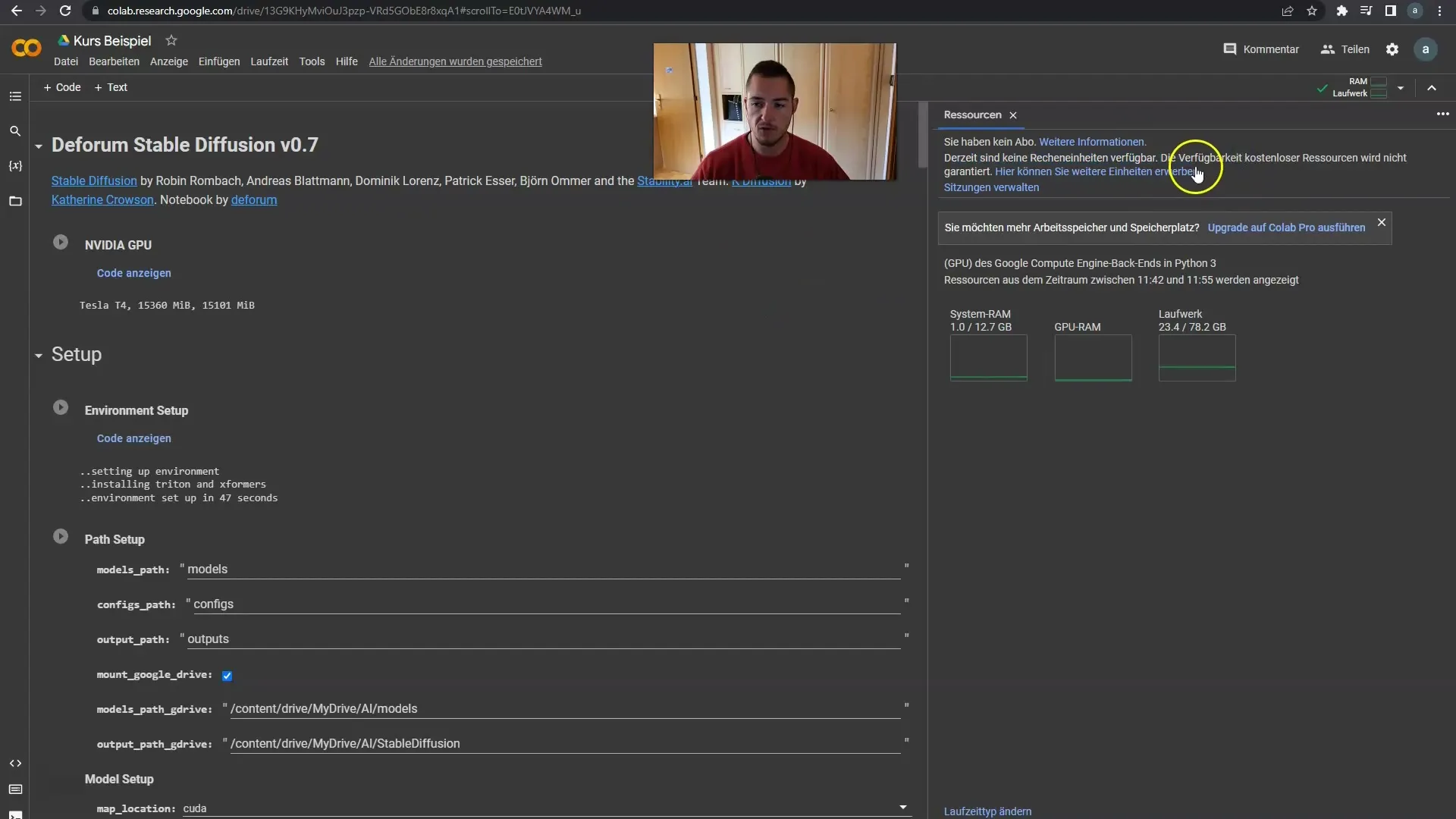Open the map_location cuda dropdown

(x=545, y=808)
